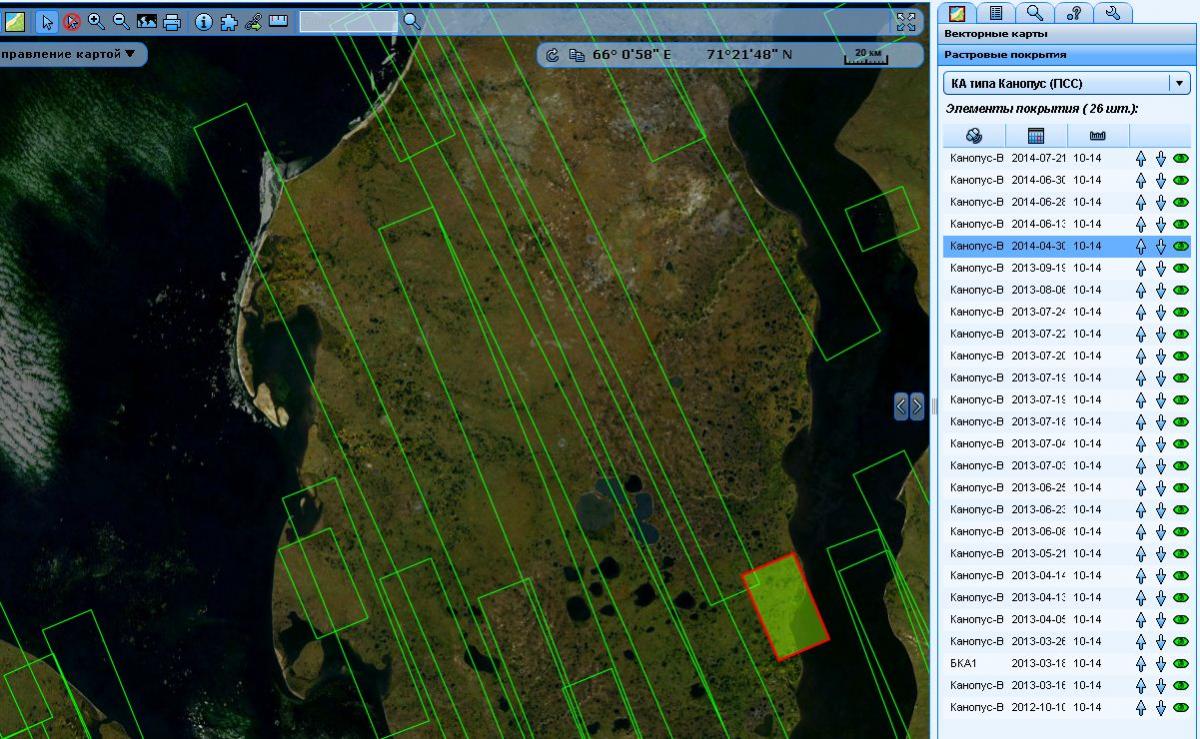This screenshot has width=1200, height=739.
Task: Switch to the wrench settings tab
Action: pyautogui.click(x=1112, y=12)
